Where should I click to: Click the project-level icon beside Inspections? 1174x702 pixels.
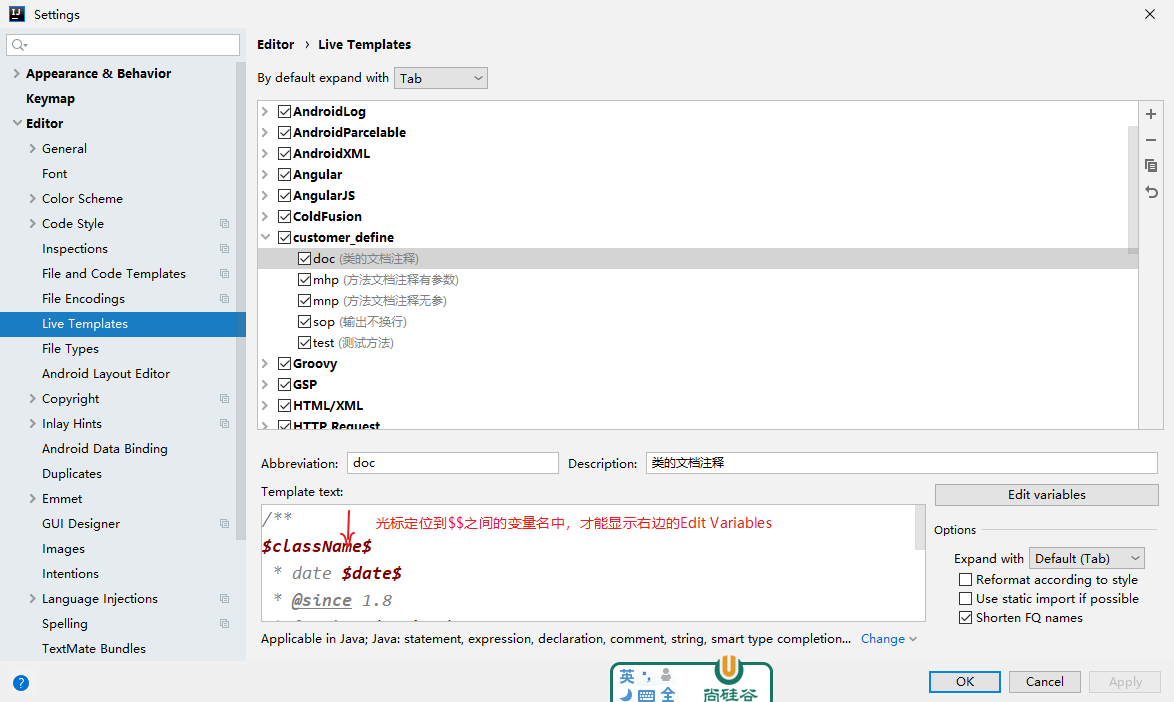click(224, 249)
